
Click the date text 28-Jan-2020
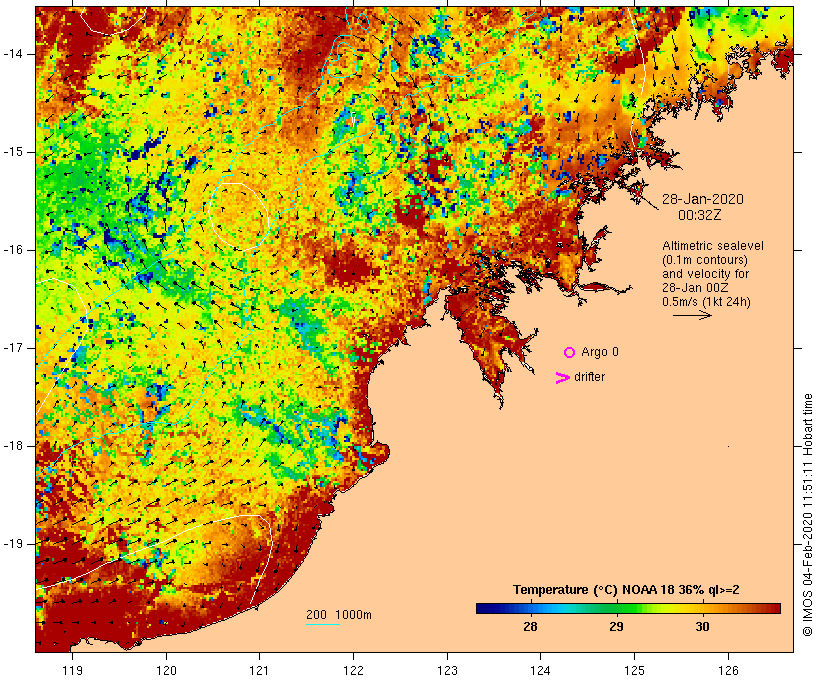(702, 199)
